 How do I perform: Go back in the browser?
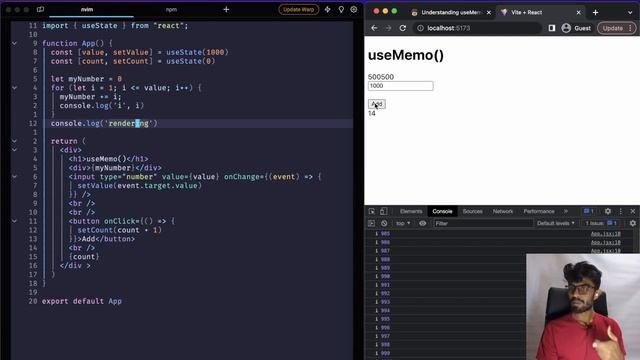pyautogui.click(x=374, y=28)
